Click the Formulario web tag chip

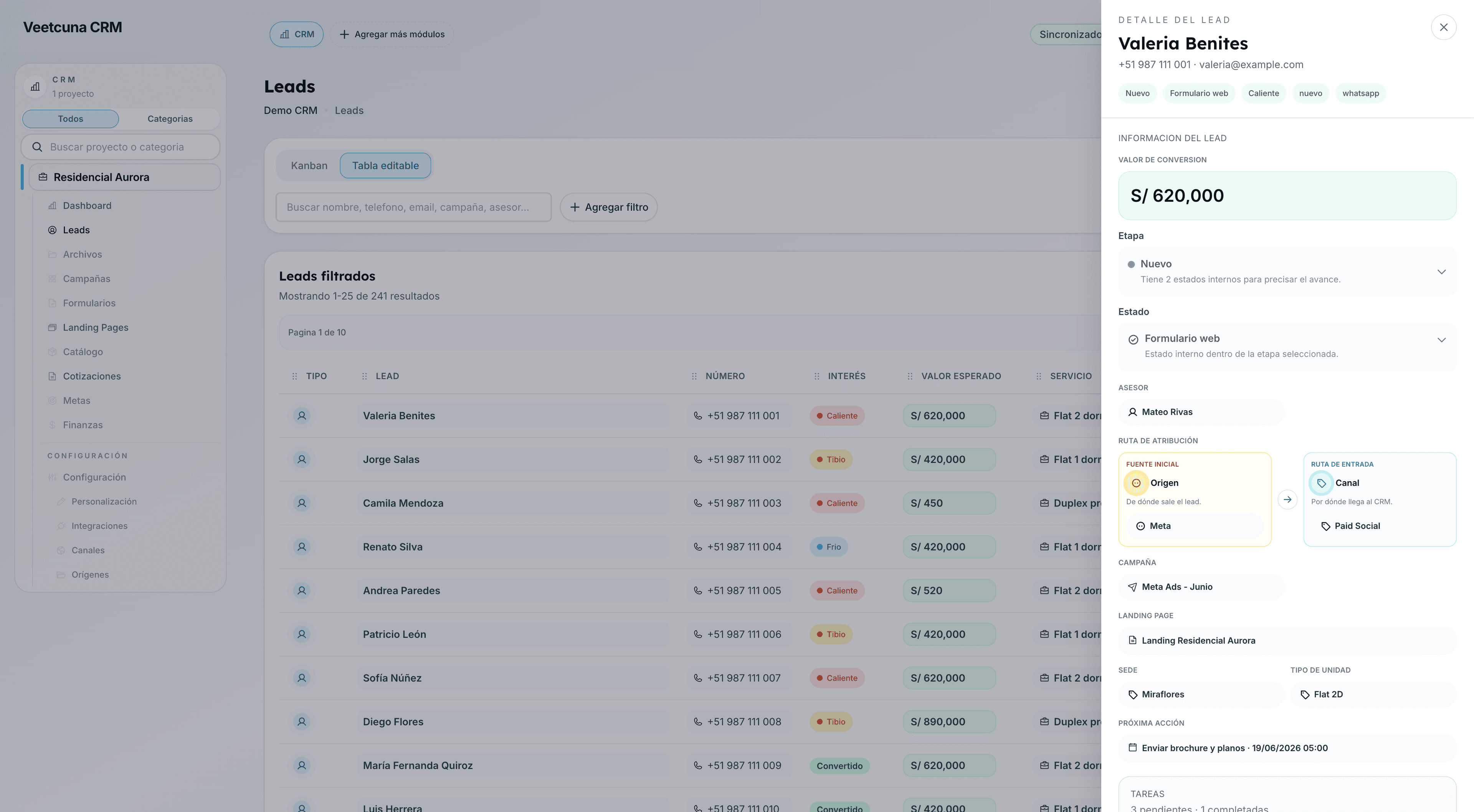(1198, 93)
